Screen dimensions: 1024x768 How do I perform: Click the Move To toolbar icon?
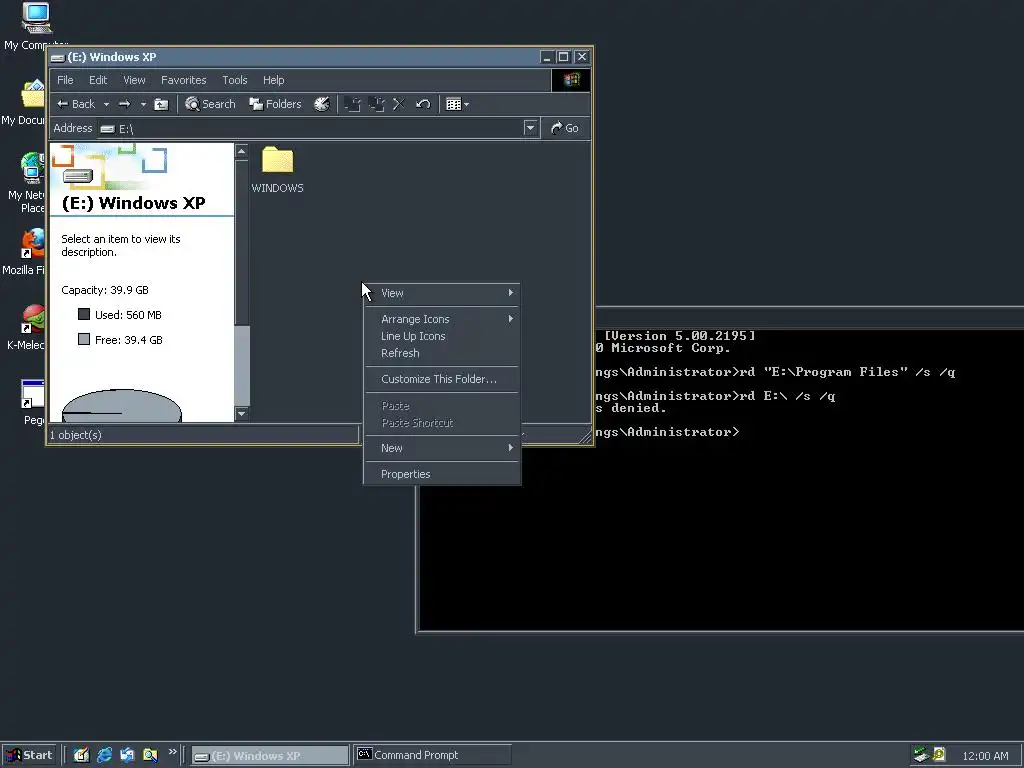[353, 104]
